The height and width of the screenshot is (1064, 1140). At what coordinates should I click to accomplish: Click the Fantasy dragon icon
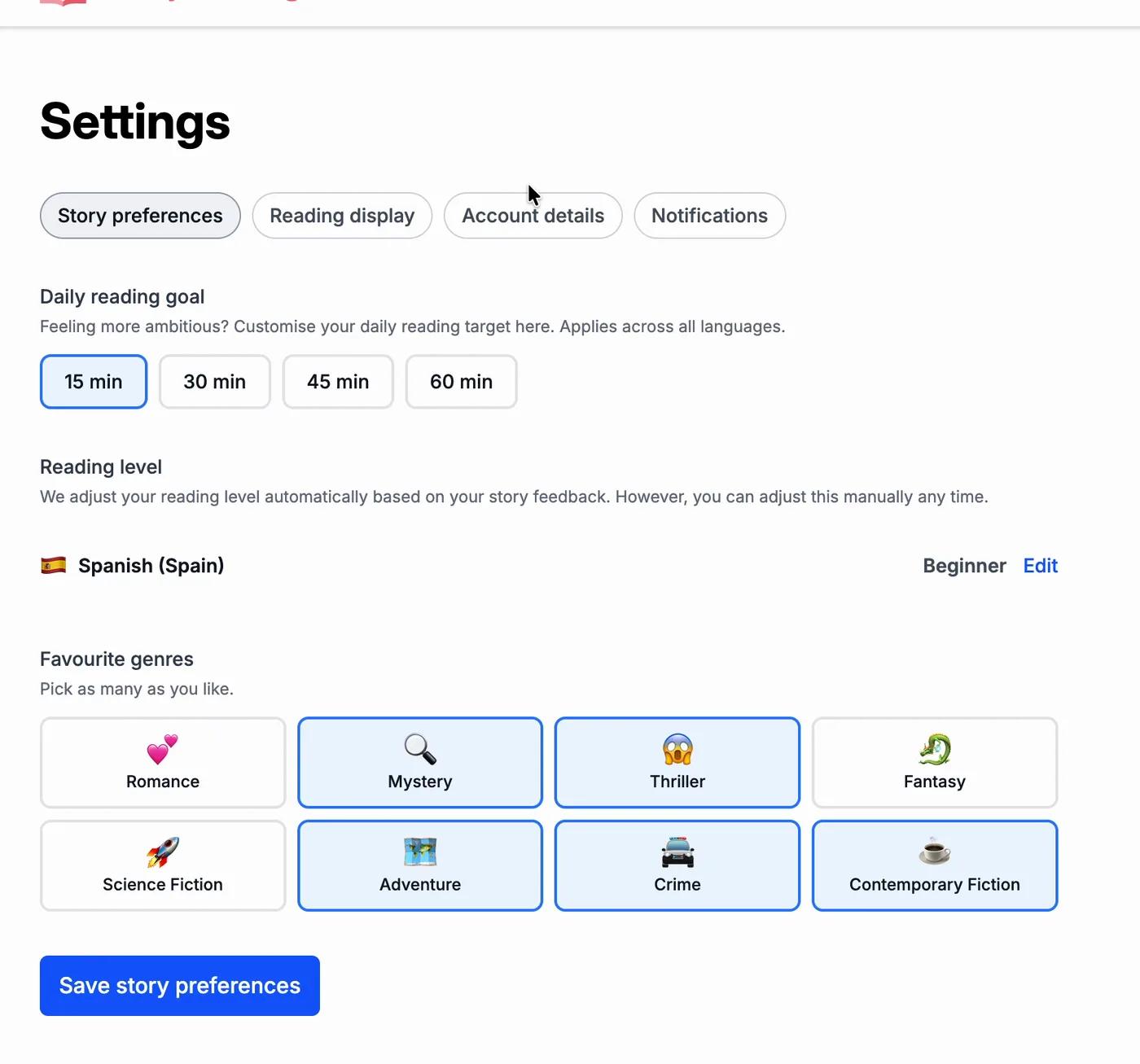[x=935, y=749]
